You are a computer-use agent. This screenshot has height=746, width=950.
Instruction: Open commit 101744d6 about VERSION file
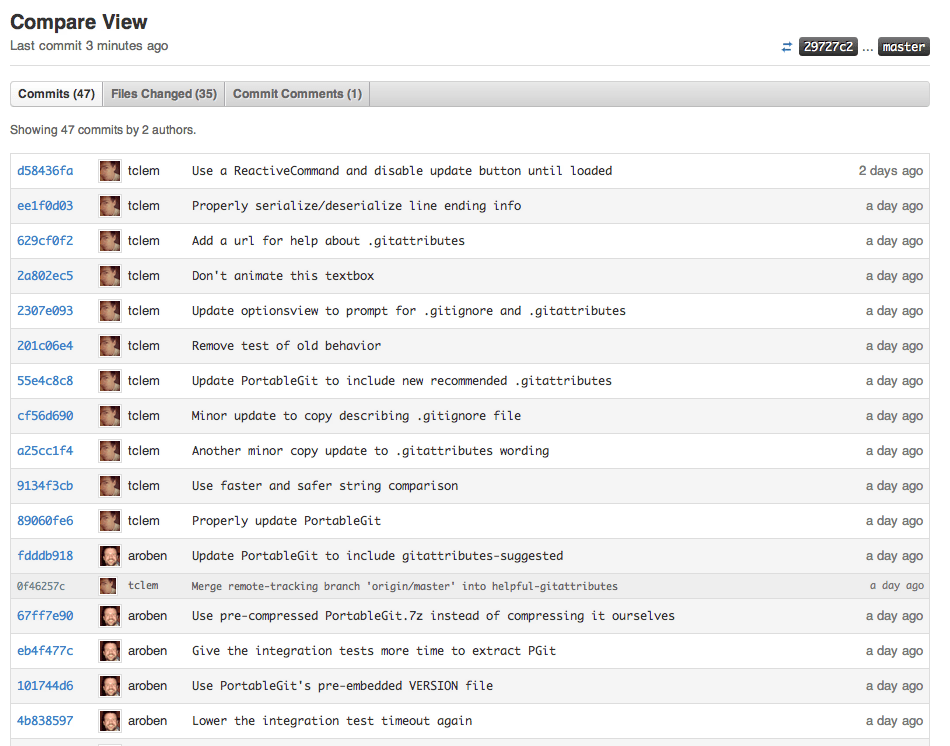click(45, 686)
